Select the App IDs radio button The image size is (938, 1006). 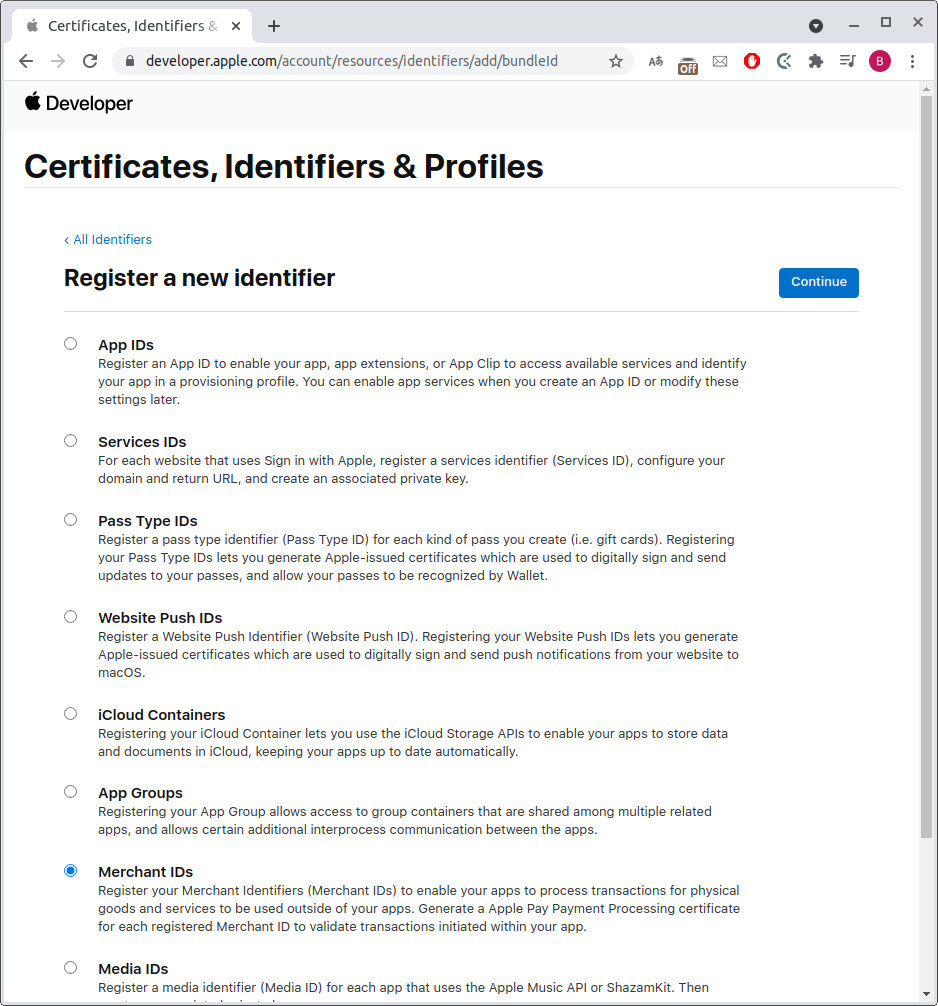click(x=70, y=344)
